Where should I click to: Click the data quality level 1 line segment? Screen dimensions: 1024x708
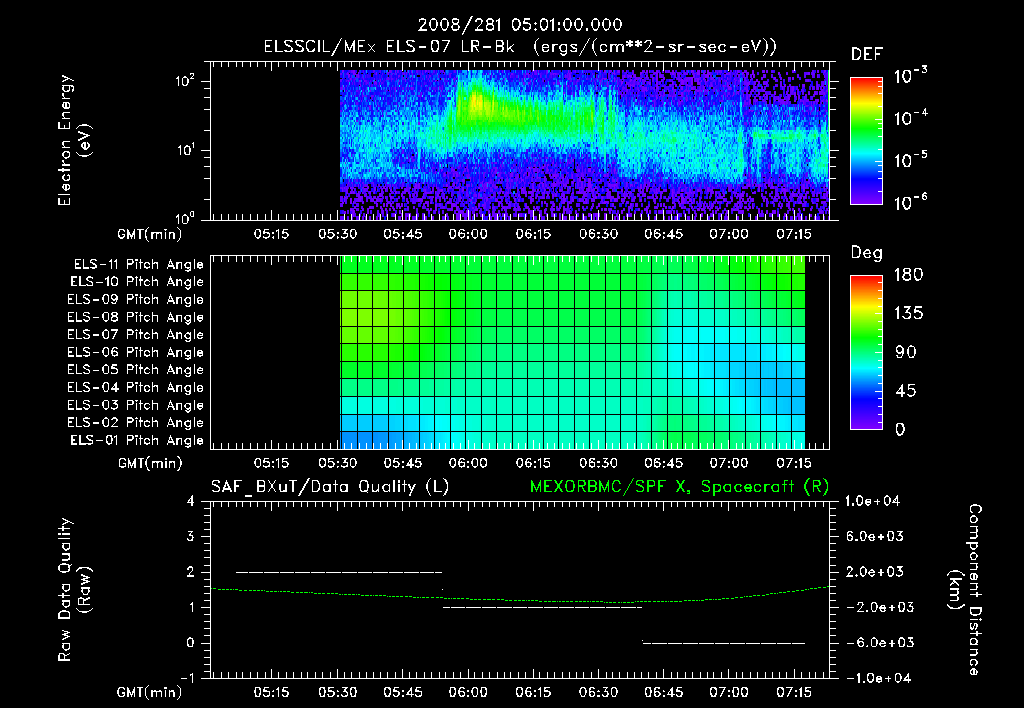[542, 607]
